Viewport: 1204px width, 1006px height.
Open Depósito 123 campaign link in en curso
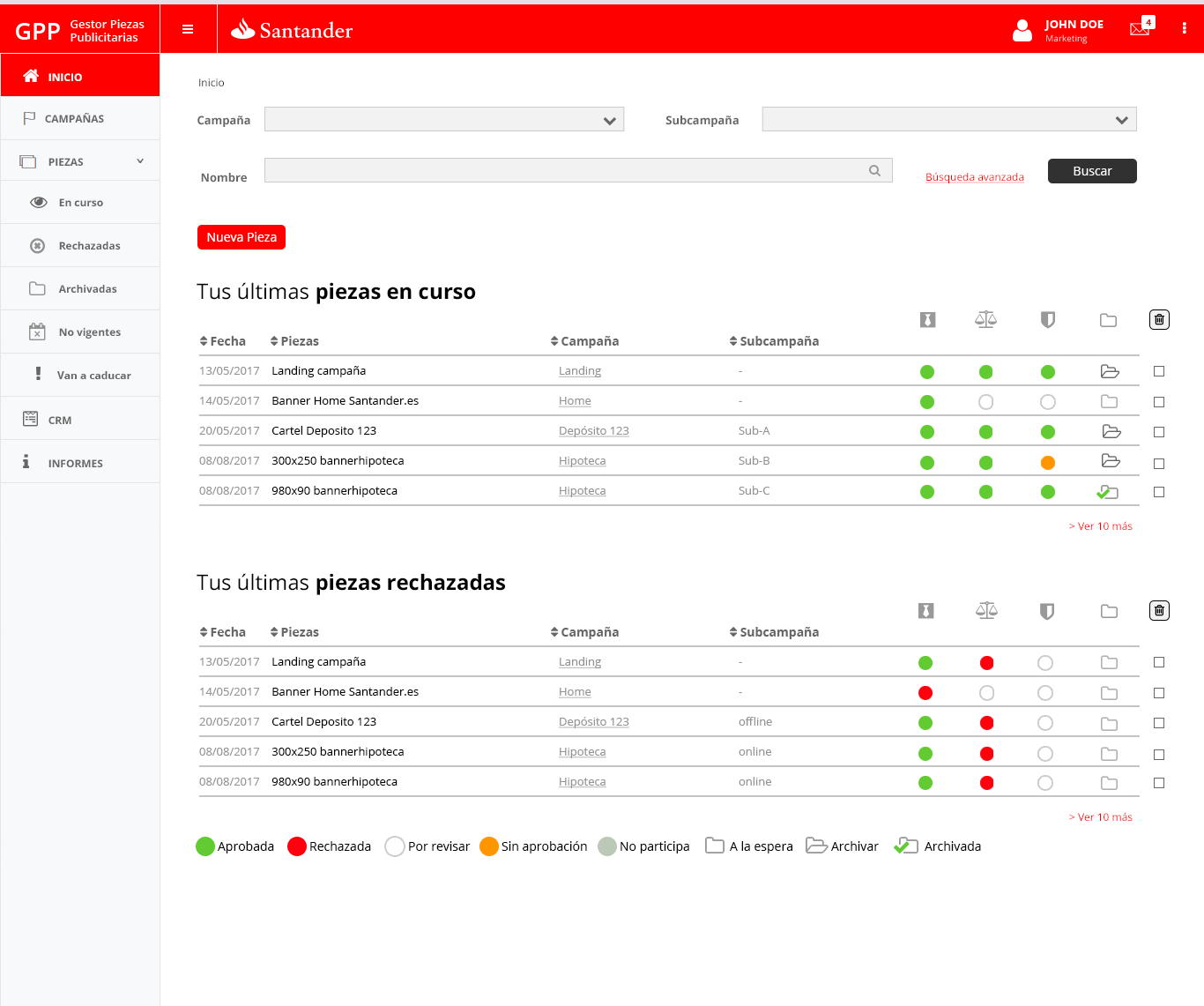point(594,431)
